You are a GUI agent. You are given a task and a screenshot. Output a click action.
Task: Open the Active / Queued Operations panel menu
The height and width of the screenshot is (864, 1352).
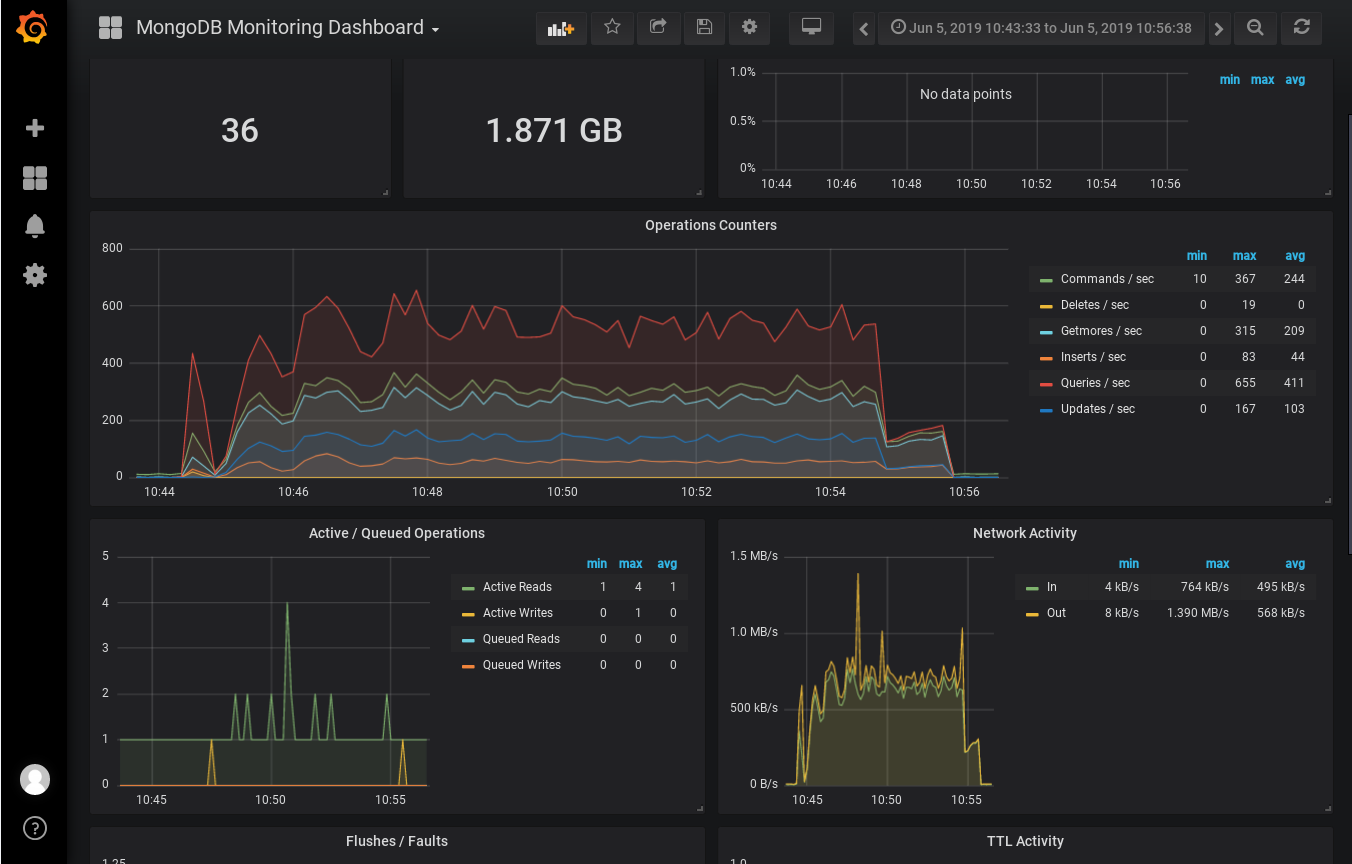click(x=397, y=533)
